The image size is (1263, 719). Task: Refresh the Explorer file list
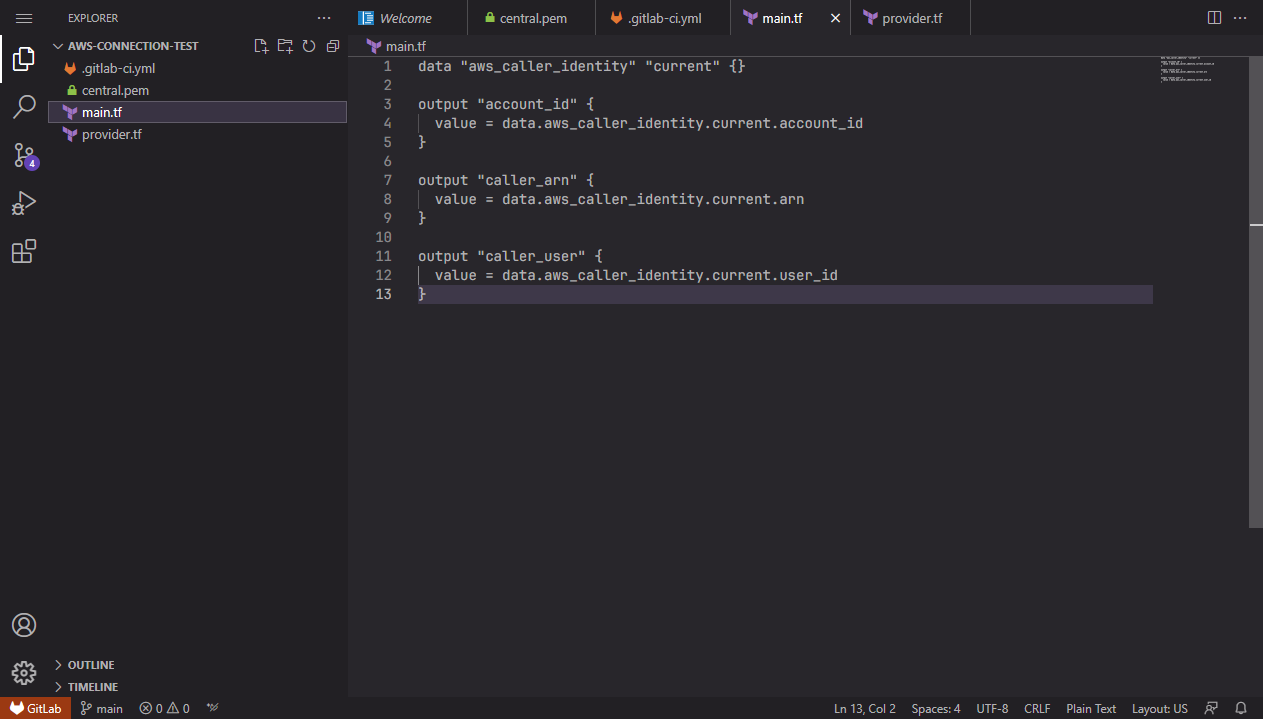(x=309, y=45)
